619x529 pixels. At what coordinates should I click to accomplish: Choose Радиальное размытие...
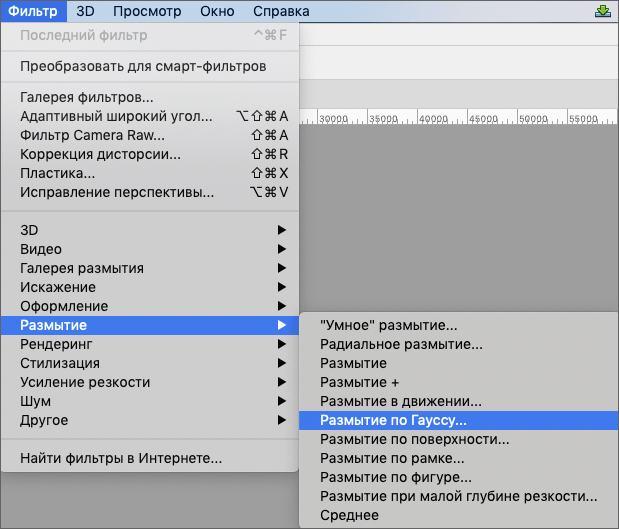(459, 344)
